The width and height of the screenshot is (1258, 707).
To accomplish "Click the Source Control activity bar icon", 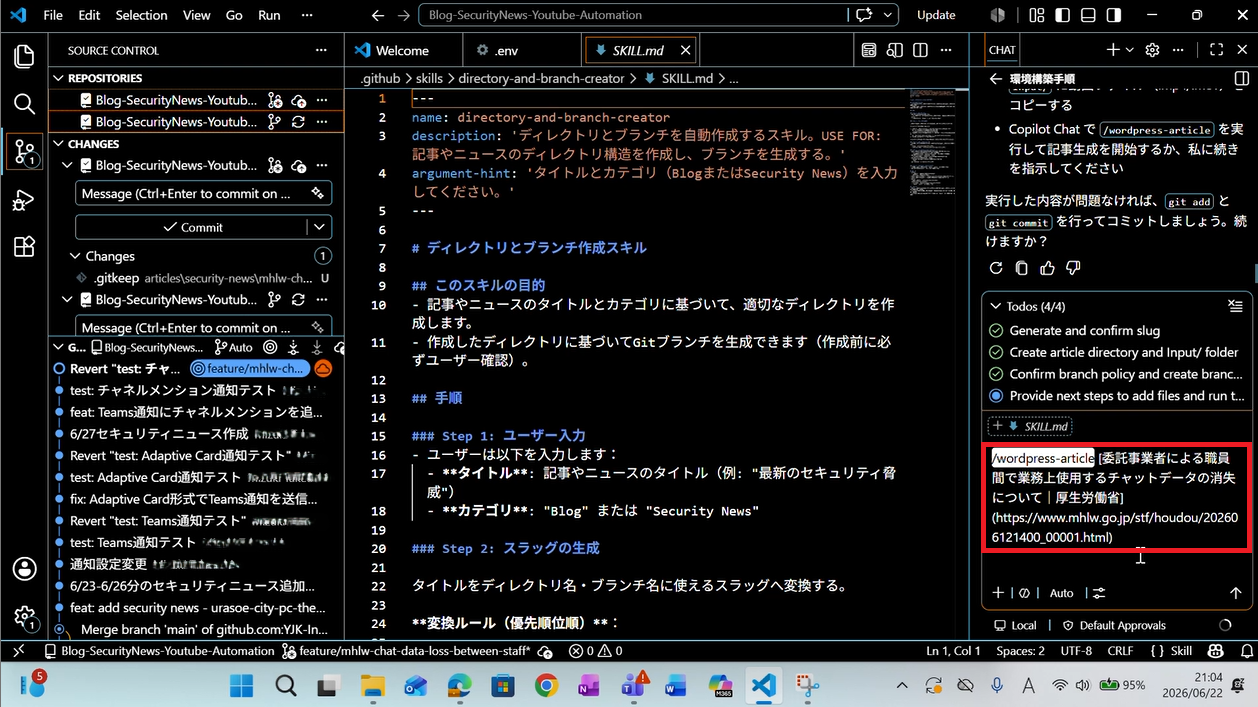I will point(24,151).
